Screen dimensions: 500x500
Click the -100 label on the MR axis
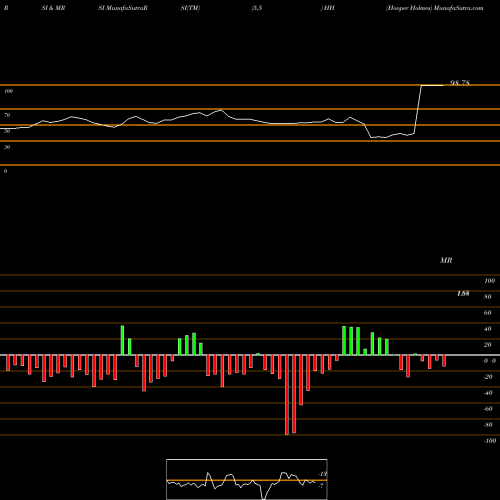pyautogui.click(x=490, y=441)
